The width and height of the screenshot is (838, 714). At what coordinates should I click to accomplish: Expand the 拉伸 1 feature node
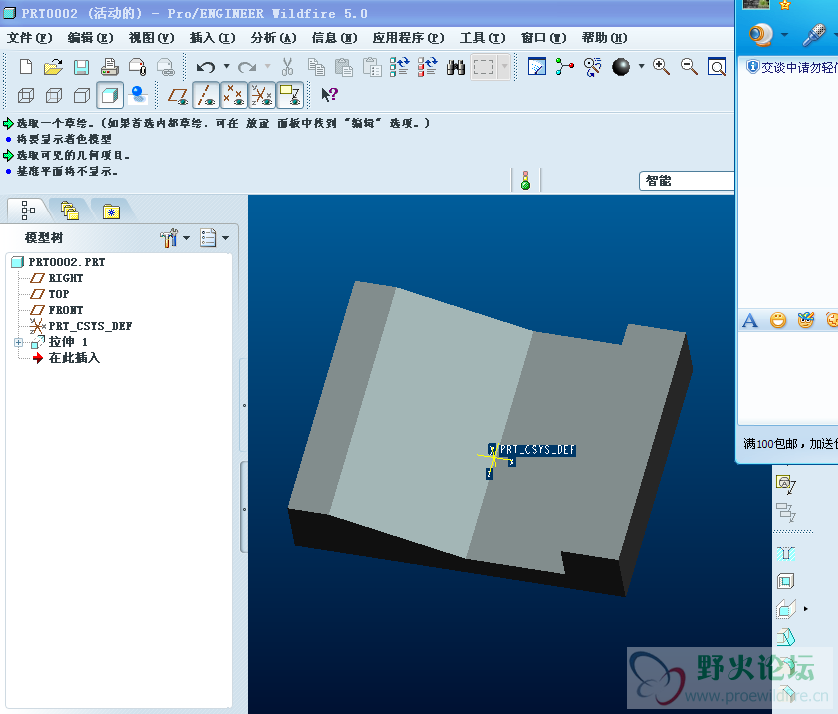[x=18, y=342]
